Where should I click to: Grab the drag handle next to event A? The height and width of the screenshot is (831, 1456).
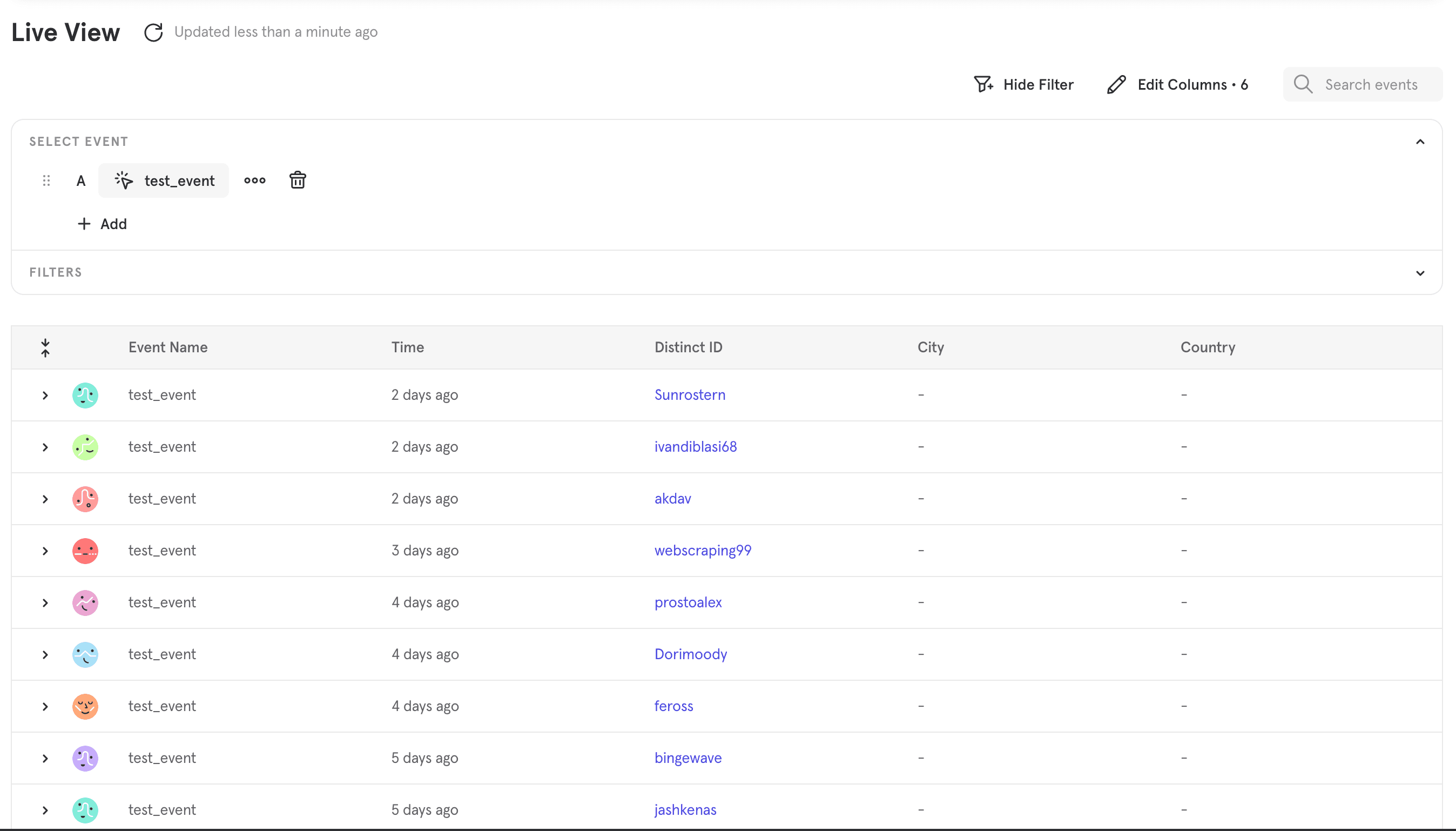point(47,181)
